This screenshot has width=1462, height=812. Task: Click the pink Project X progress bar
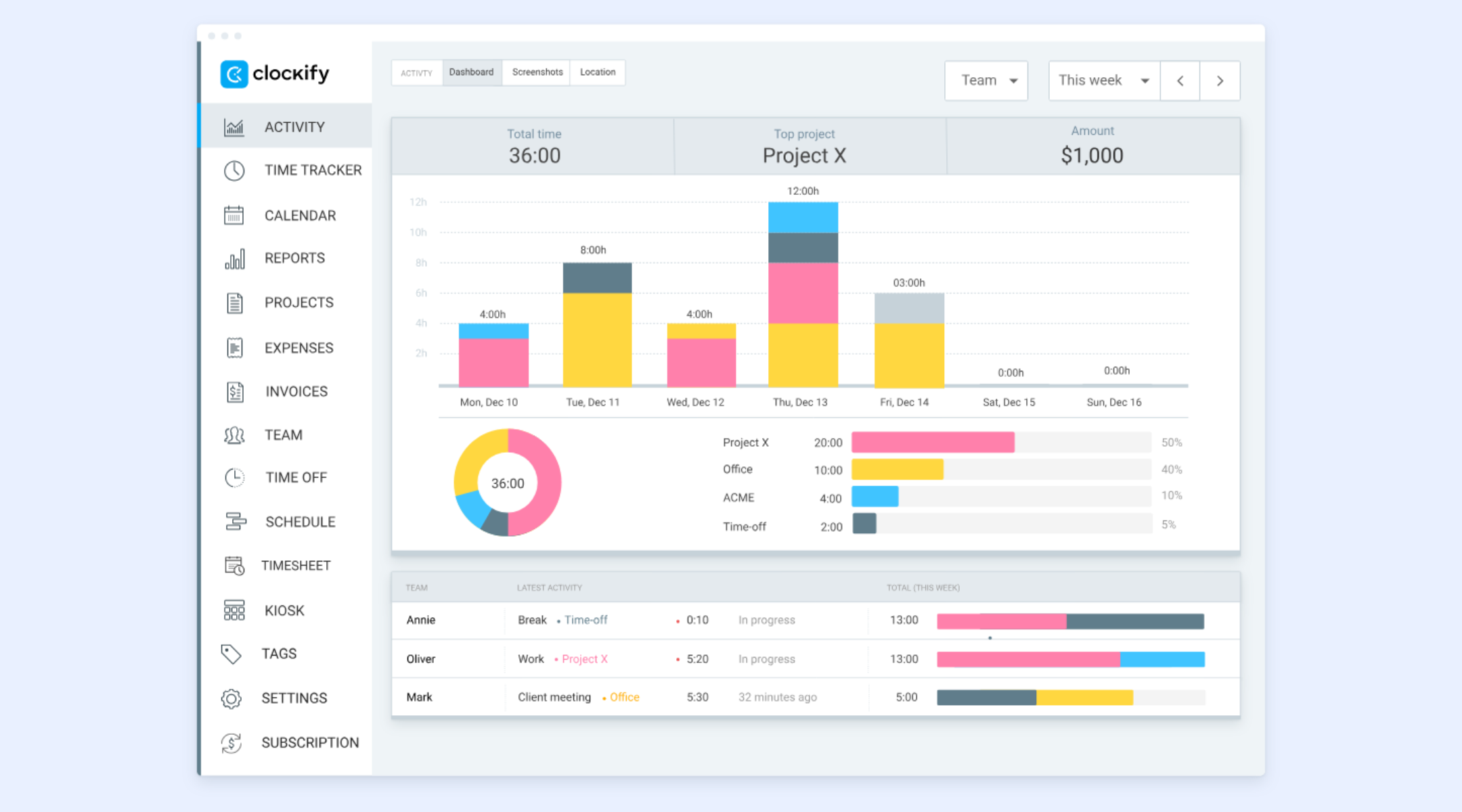point(933,443)
